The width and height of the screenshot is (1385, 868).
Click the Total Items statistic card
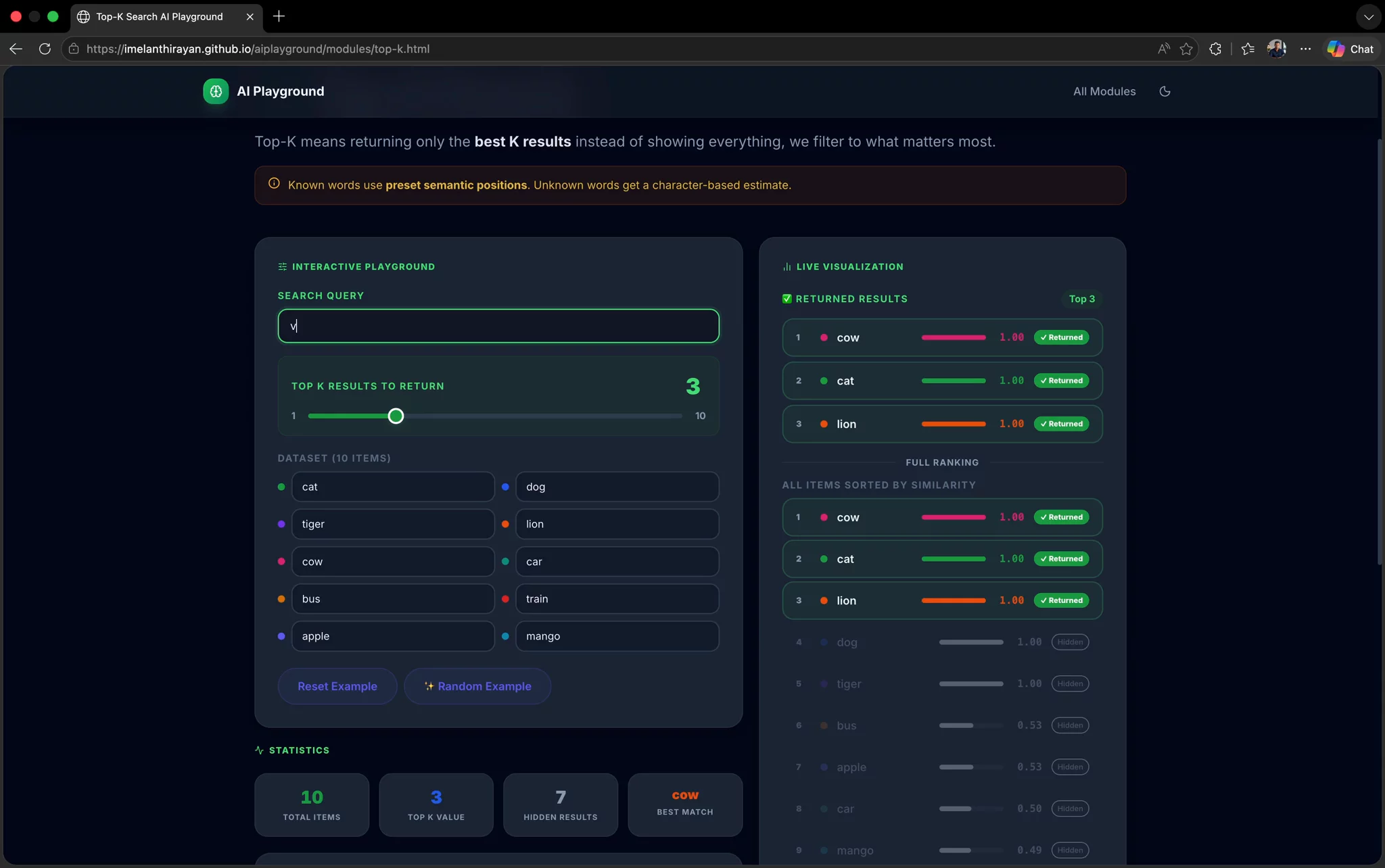[x=312, y=805]
